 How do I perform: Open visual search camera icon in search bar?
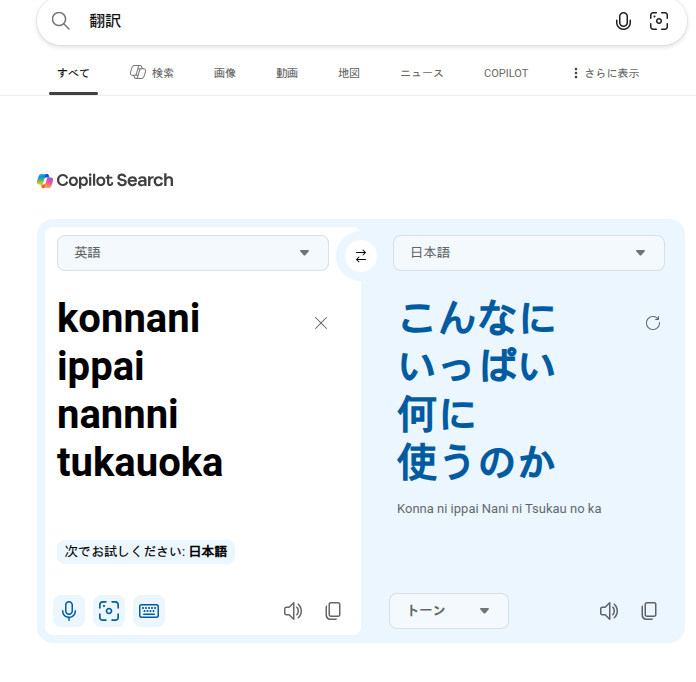pyautogui.click(x=658, y=21)
